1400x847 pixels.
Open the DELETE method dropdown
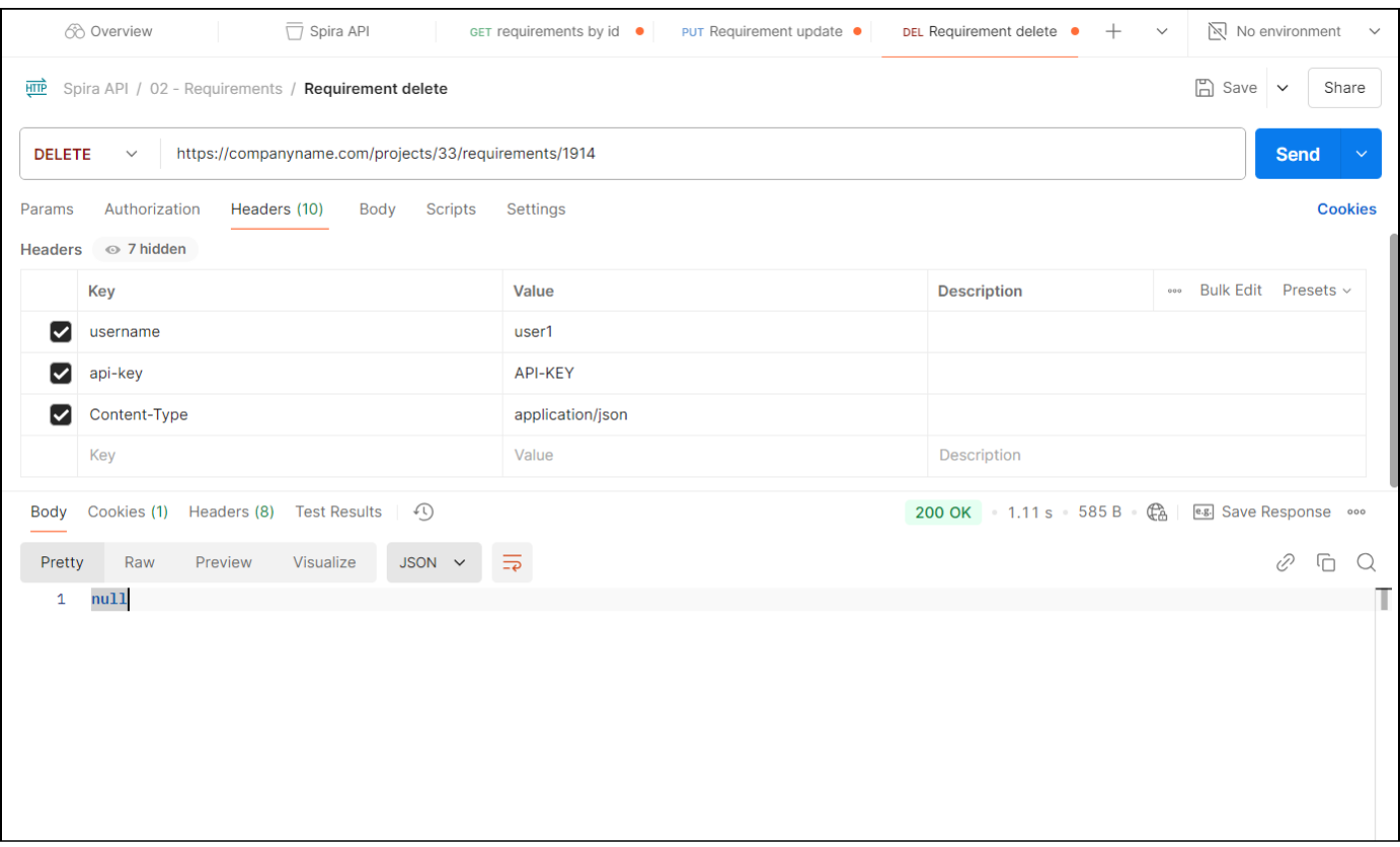tap(86, 154)
